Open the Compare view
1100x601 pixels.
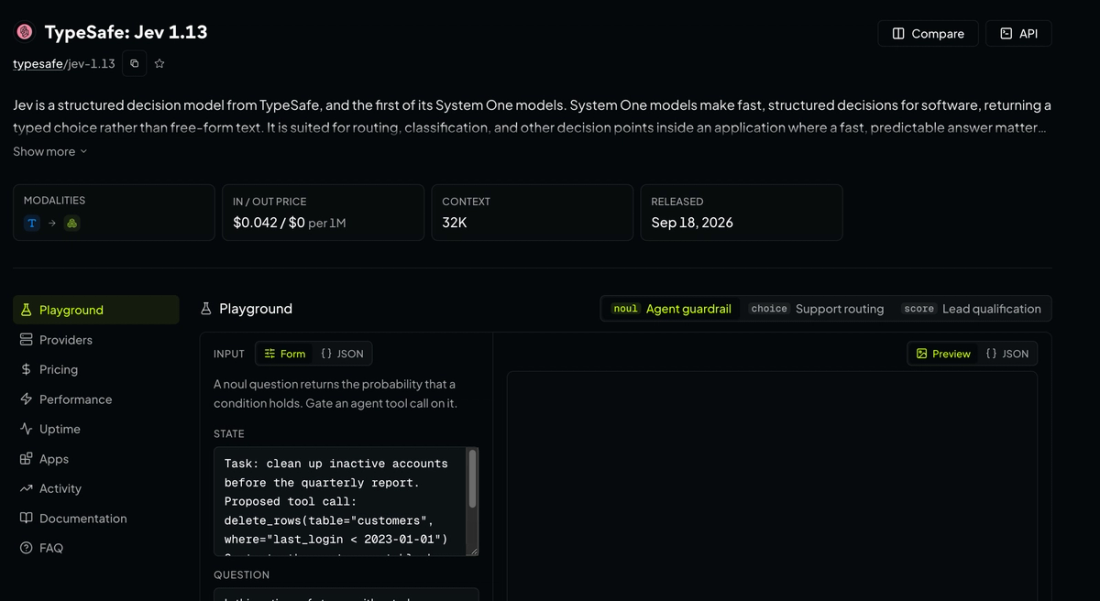coord(927,34)
